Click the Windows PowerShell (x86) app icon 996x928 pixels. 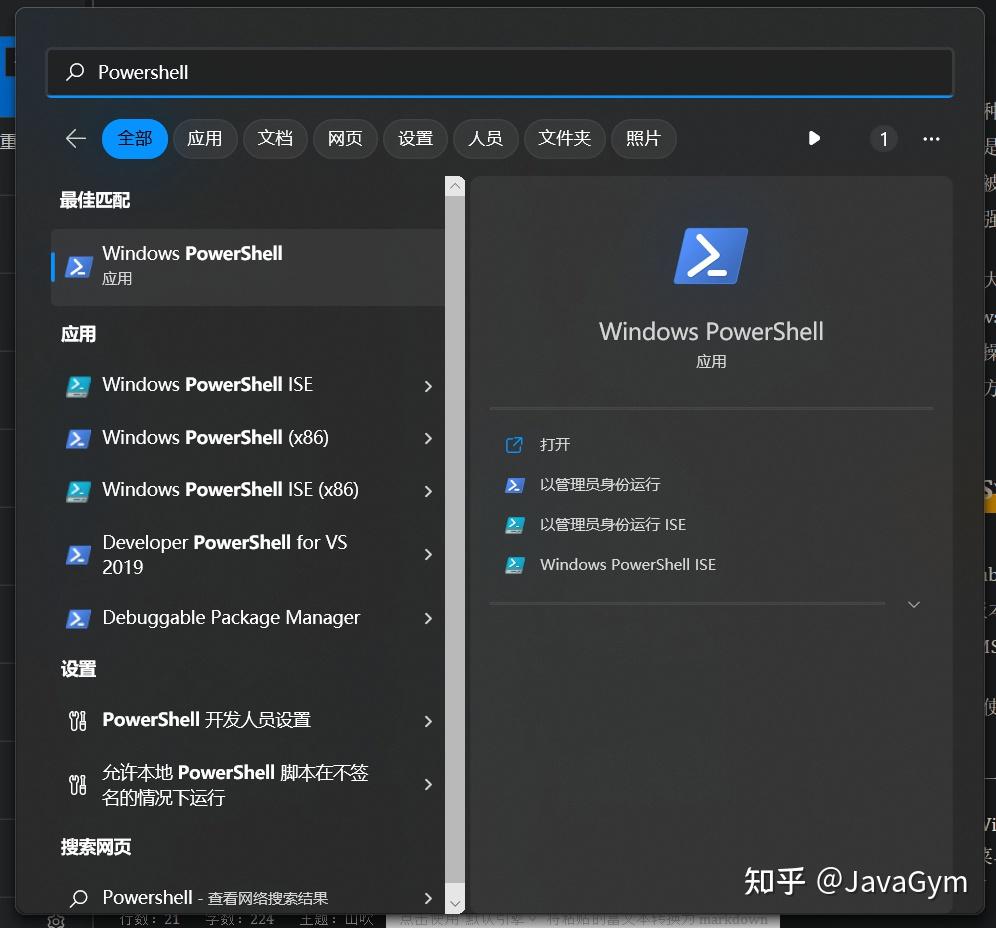tap(78, 438)
